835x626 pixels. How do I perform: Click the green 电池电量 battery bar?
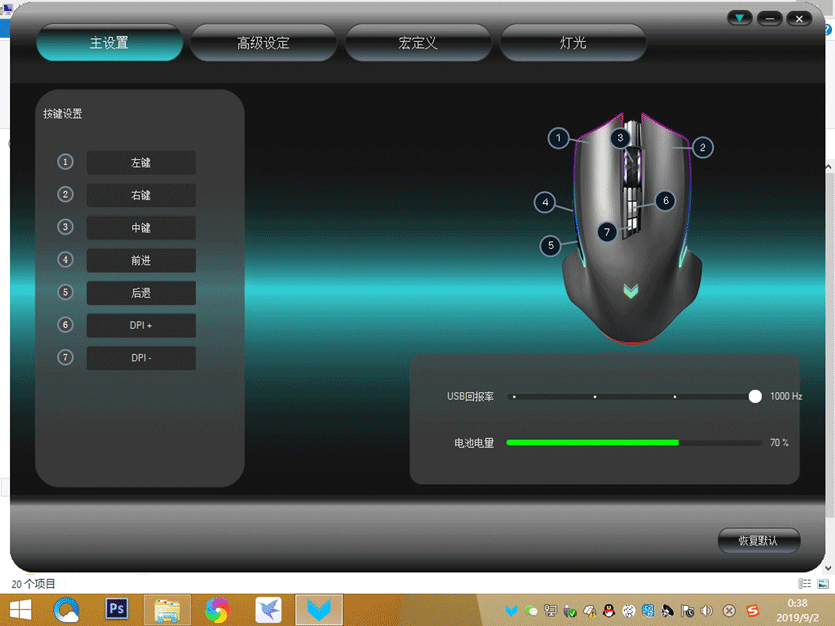click(x=592, y=442)
